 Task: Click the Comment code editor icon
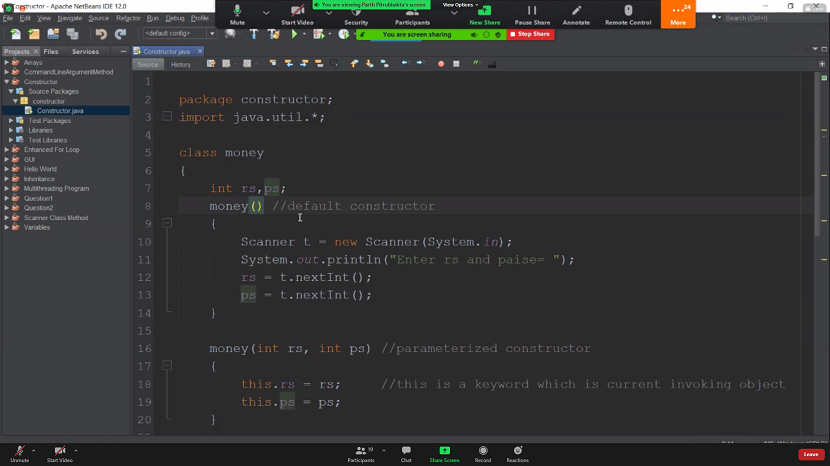point(476,64)
